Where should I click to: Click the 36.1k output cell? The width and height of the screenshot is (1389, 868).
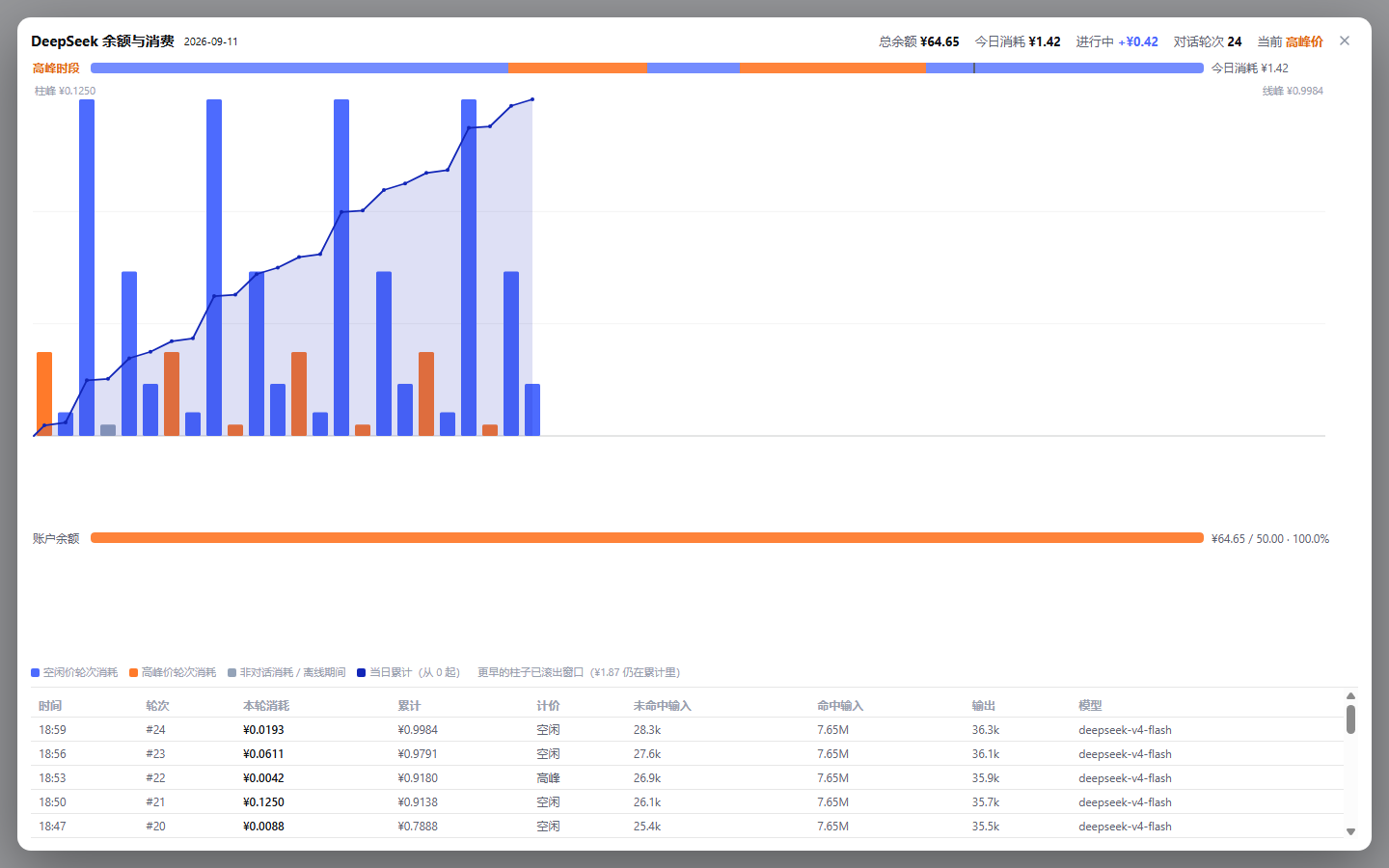coord(986,754)
